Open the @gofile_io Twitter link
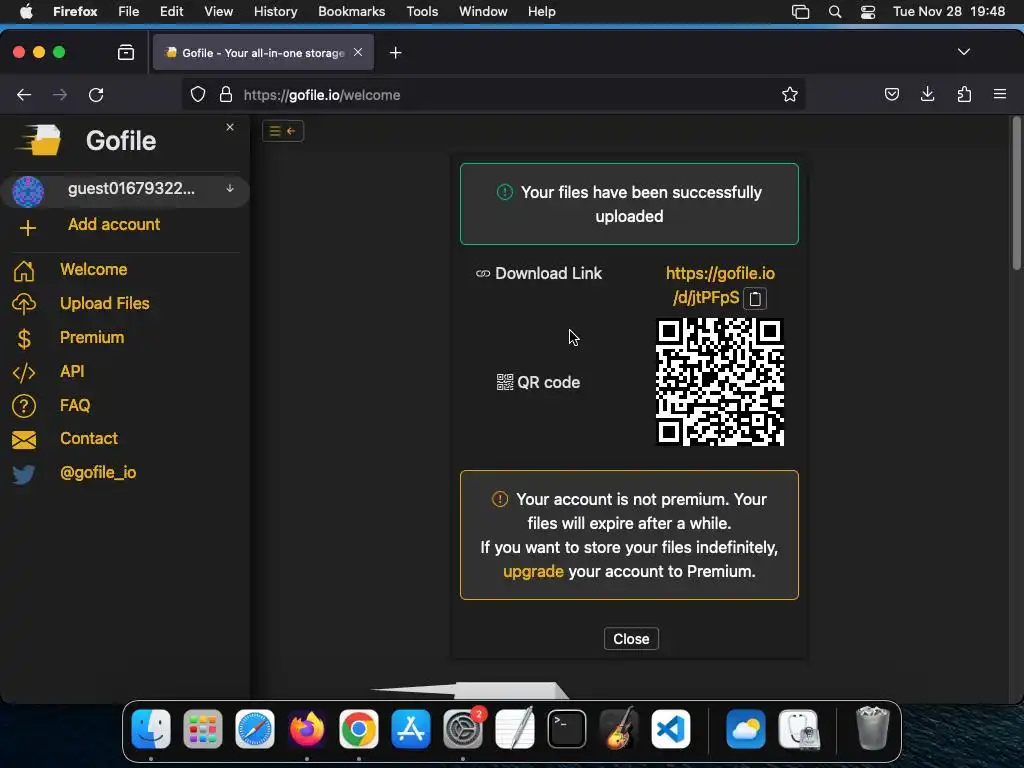Viewport: 1024px width, 768px height. pyautogui.click(x=98, y=473)
